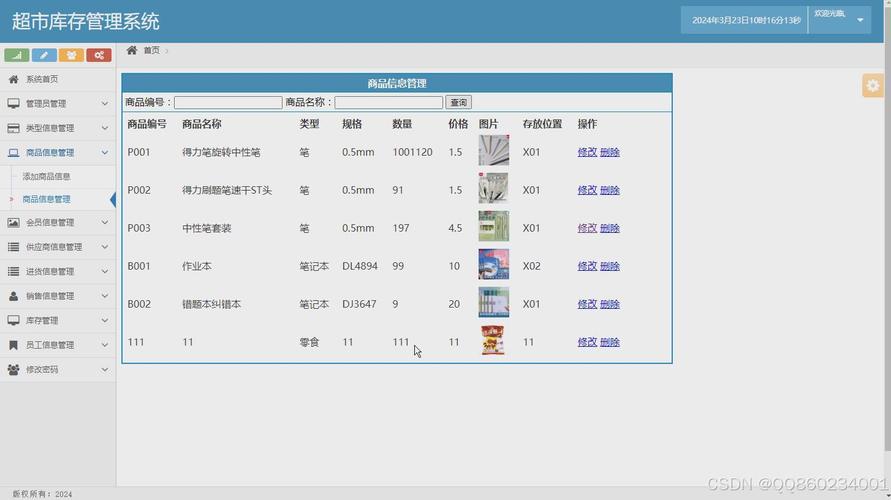
Task: Click 修改 for product P001
Action: pos(587,152)
